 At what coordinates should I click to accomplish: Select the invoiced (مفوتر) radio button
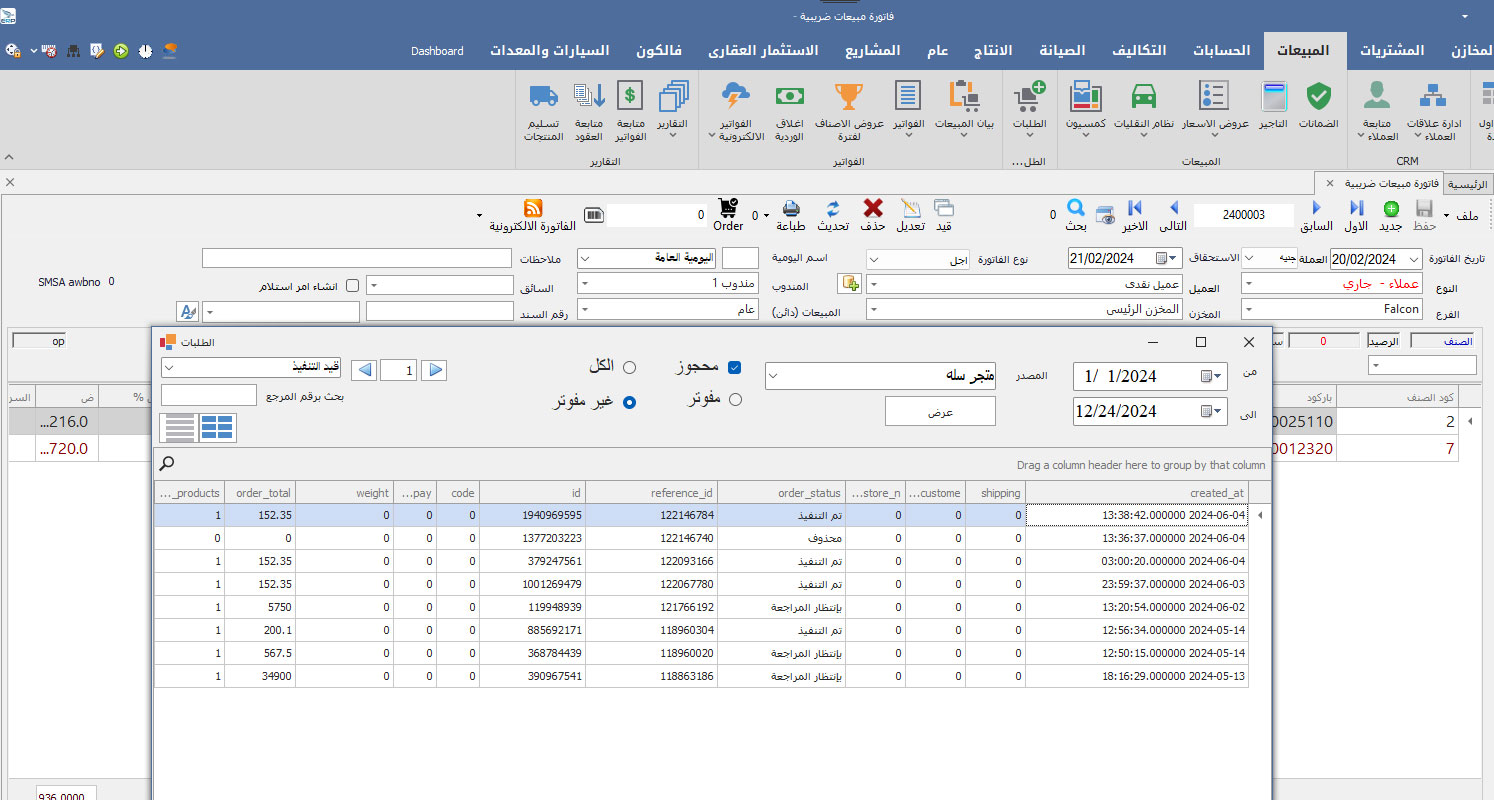pyautogui.click(x=735, y=400)
